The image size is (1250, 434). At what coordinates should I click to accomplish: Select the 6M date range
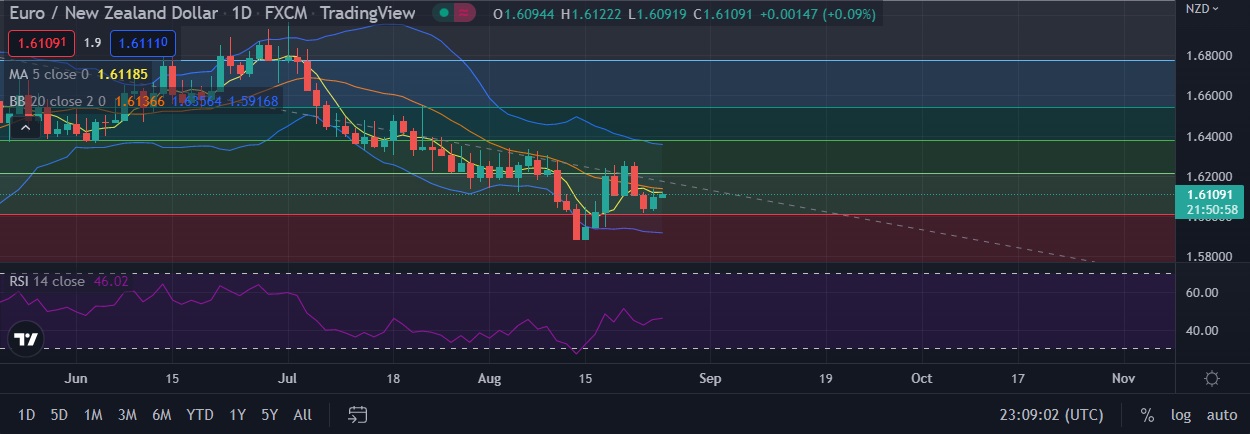pos(161,414)
